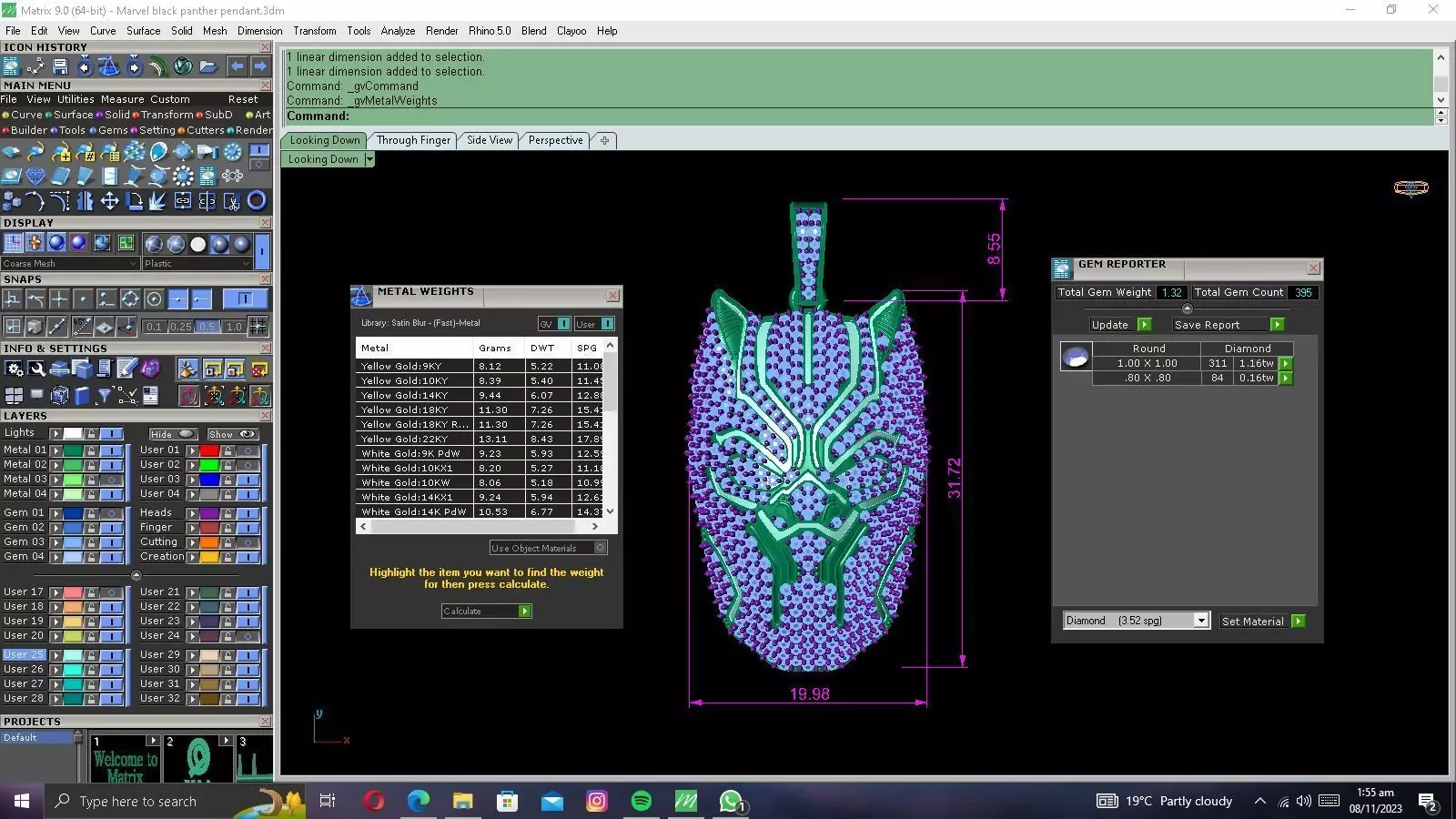Open Spotify from the taskbar
Image resolution: width=1456 pixels, height=819 pixels.
[x=642, y=801]
